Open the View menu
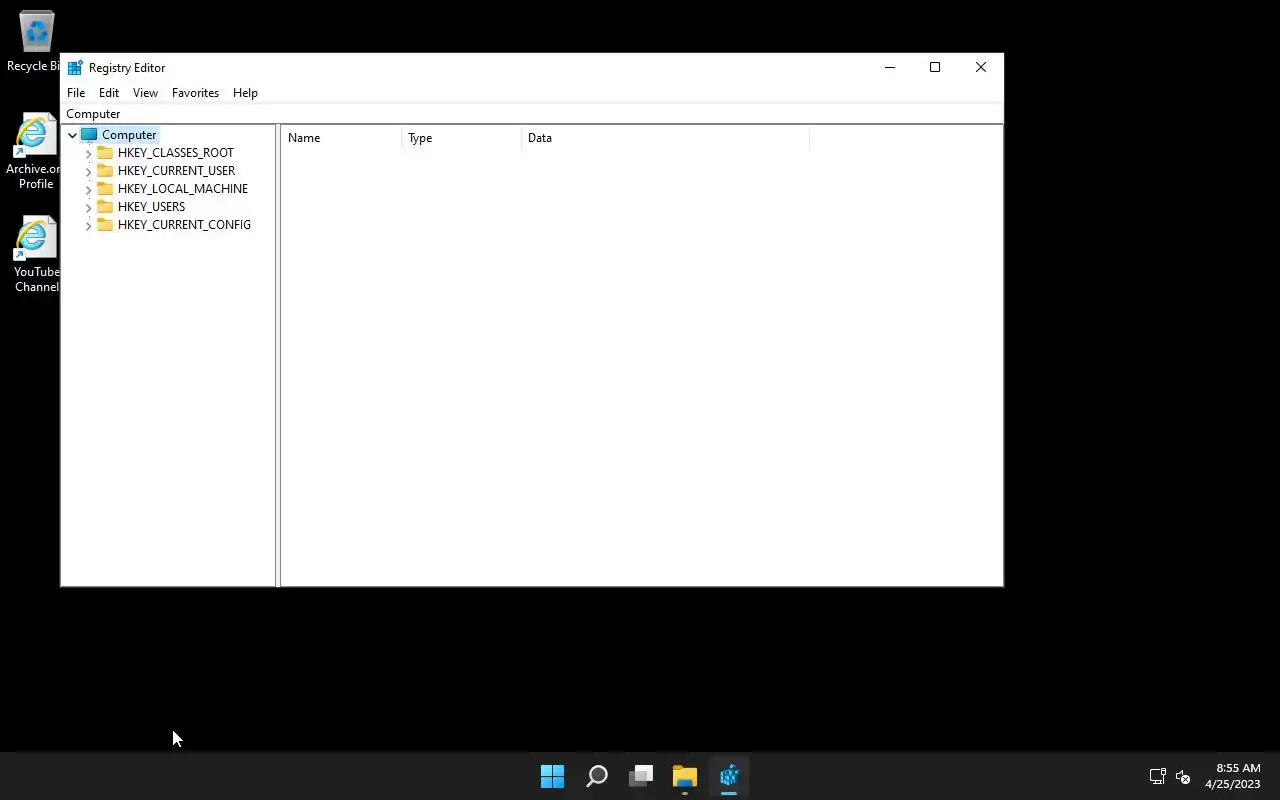1280x800 pixels. pyautogui.click(x=145, y=93)
